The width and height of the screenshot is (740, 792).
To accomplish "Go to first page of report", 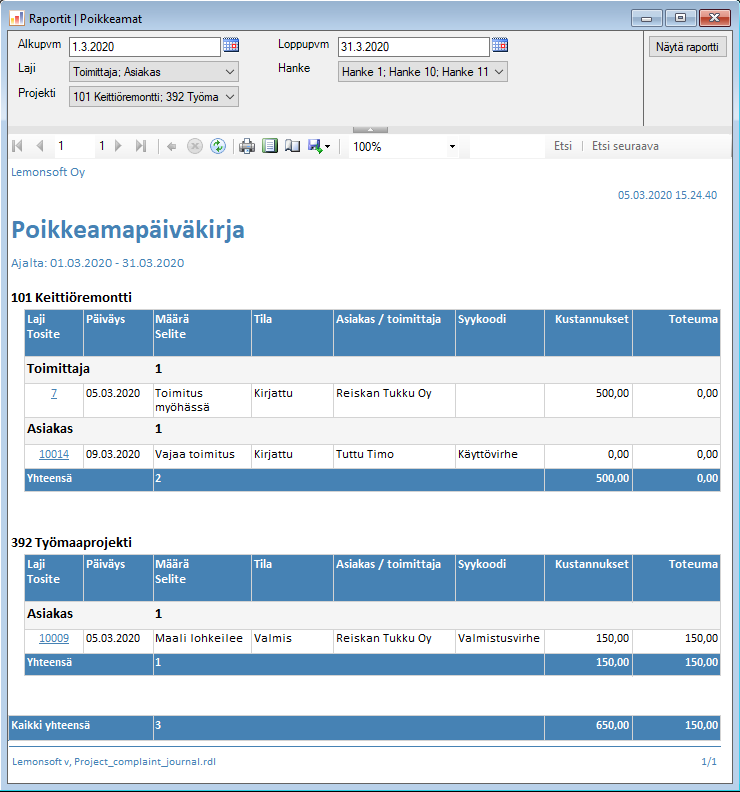I will 17,146.
